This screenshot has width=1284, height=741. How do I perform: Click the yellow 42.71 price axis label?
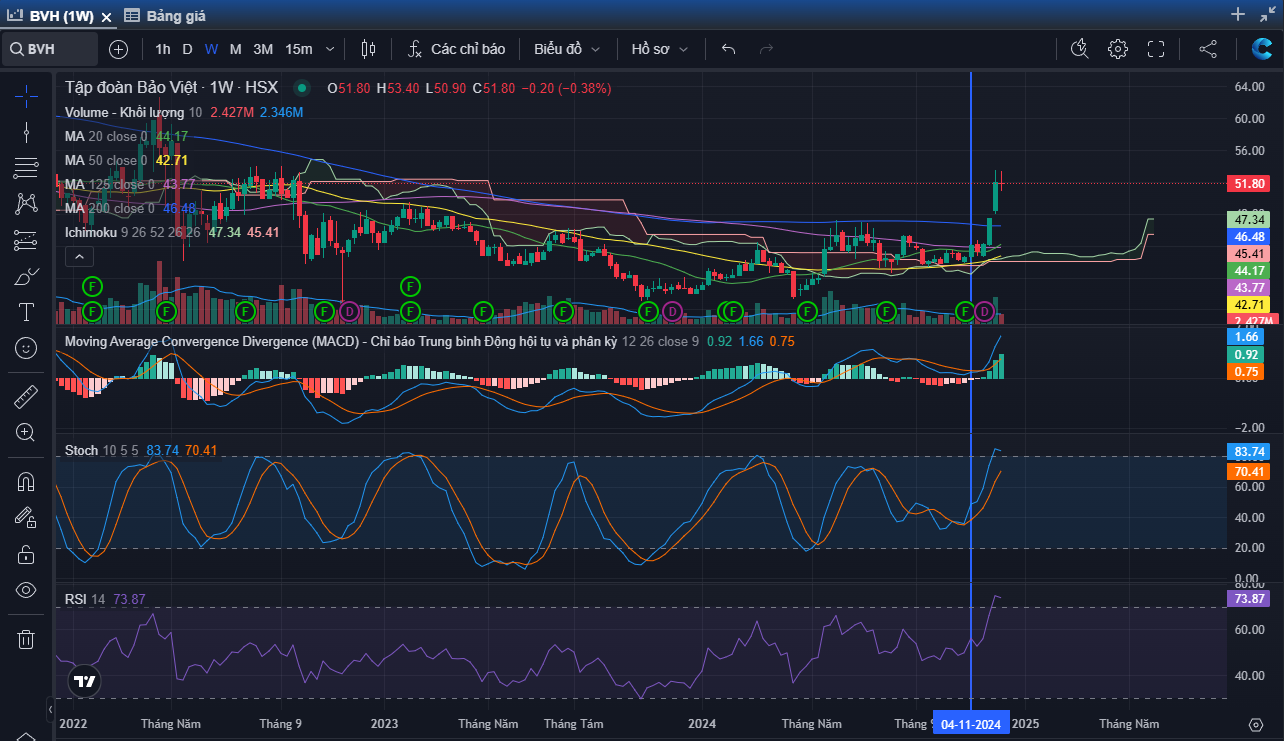[x=1251, y=304]
